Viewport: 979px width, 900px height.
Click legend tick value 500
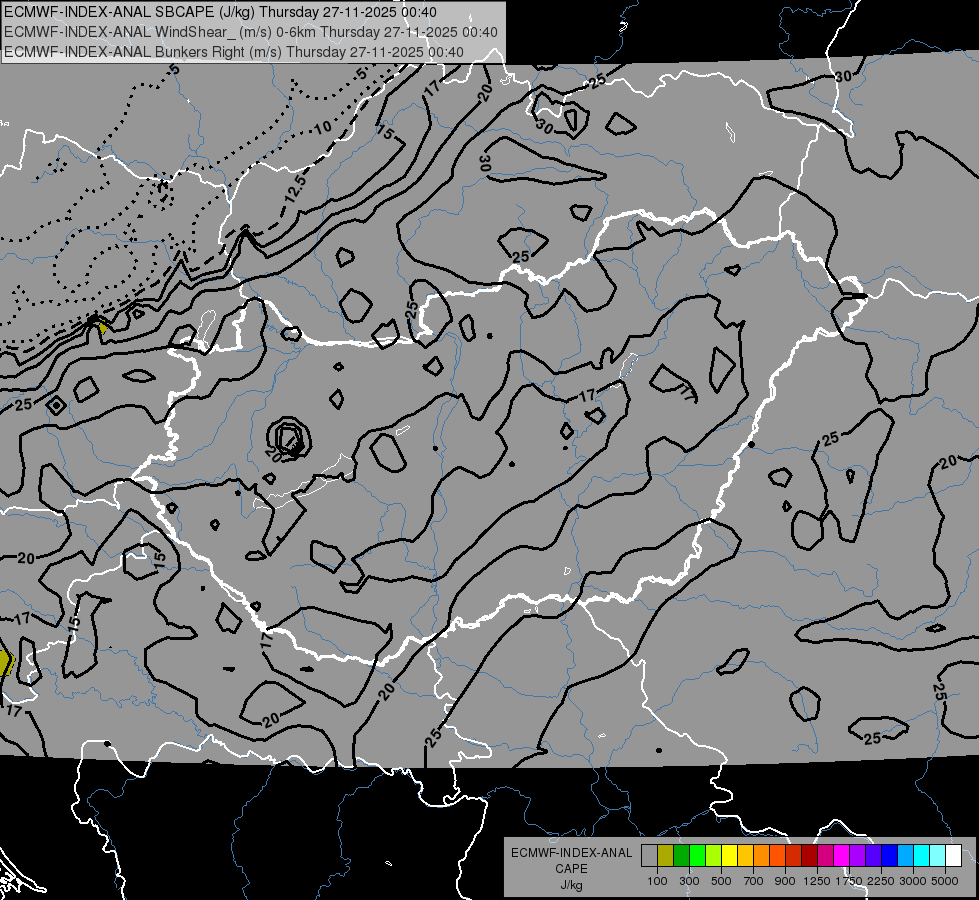coord(721,881)
